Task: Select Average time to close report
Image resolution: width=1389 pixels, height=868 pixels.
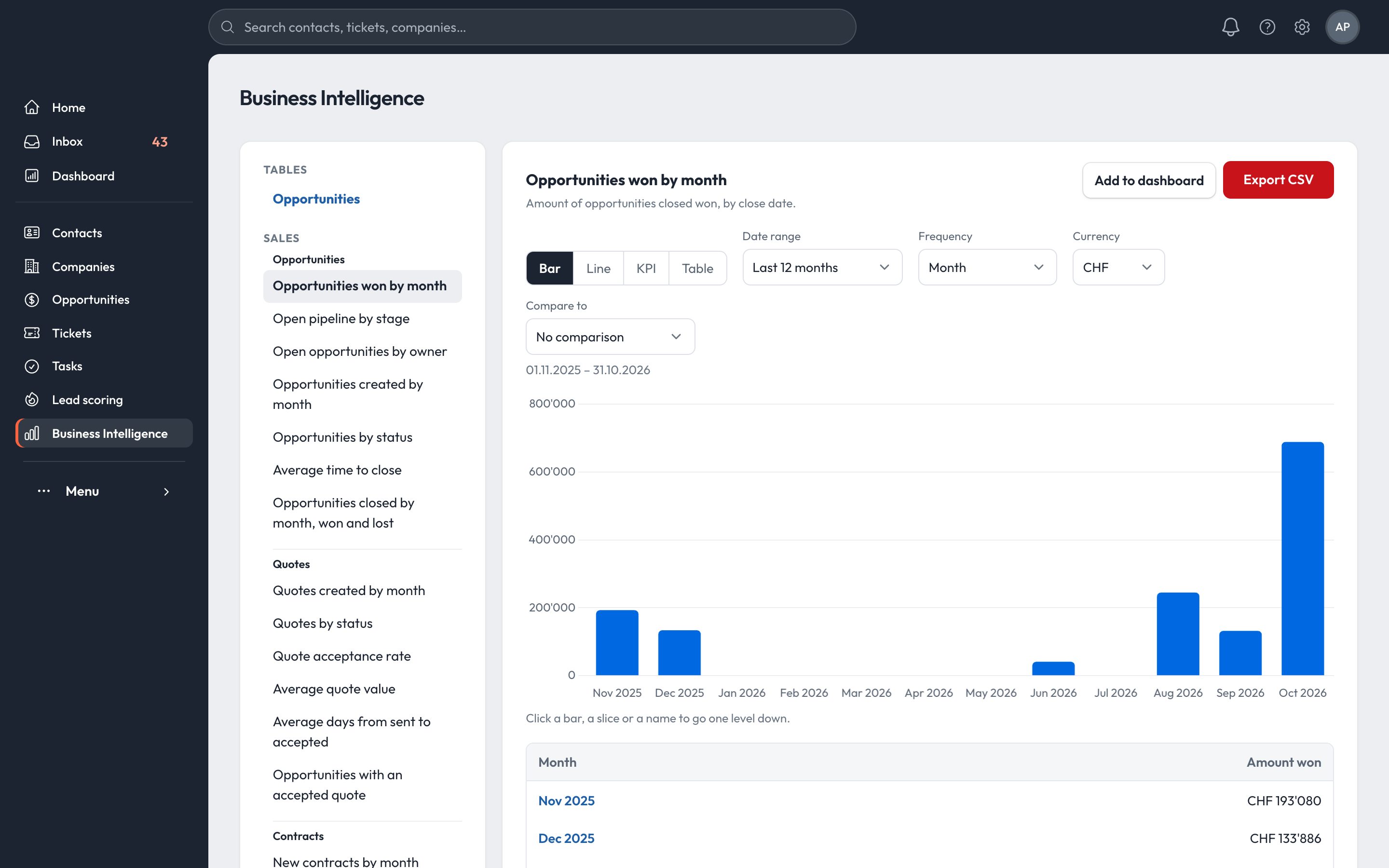Action: click(362, 470)
